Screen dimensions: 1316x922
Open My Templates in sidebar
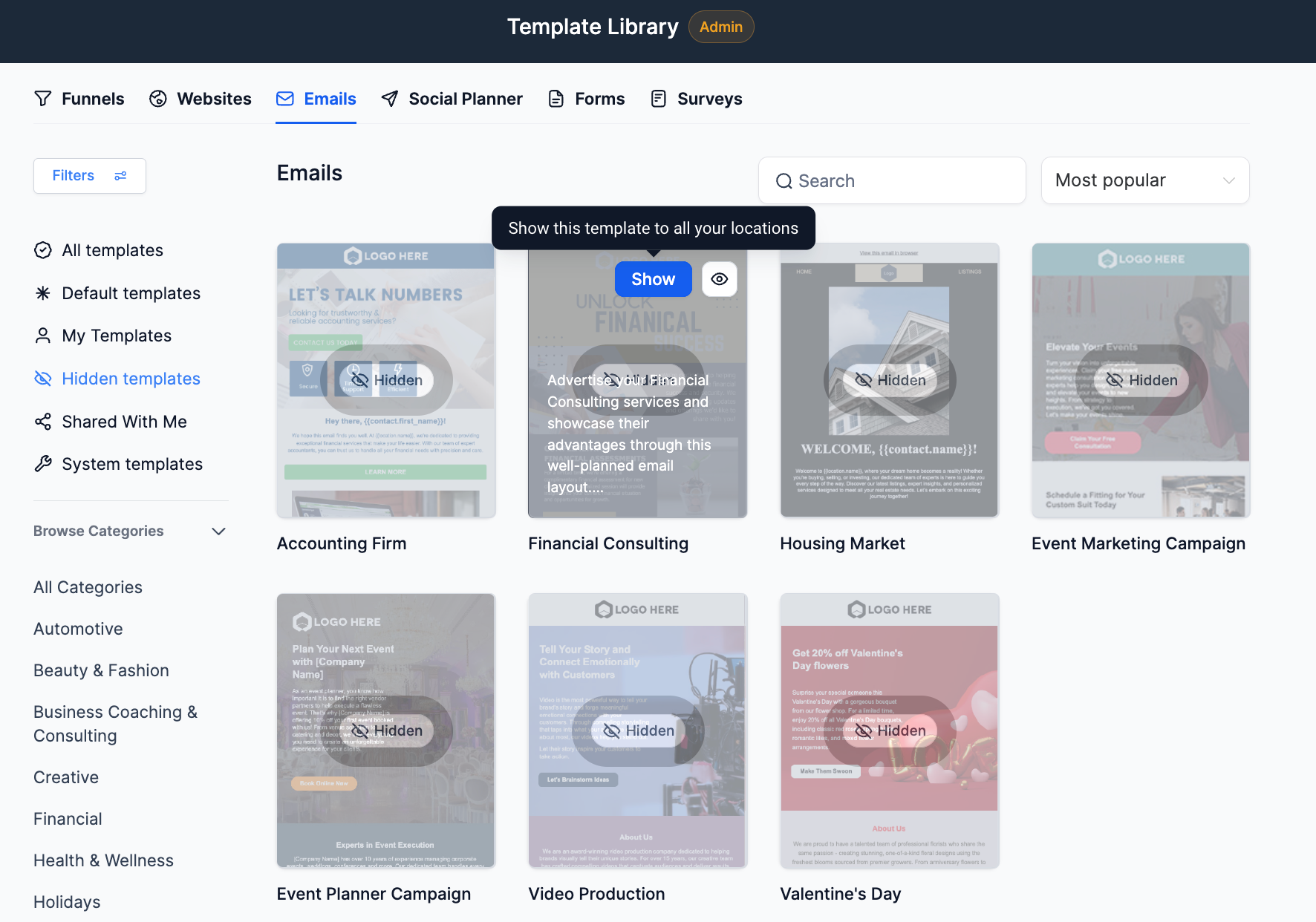103,336
